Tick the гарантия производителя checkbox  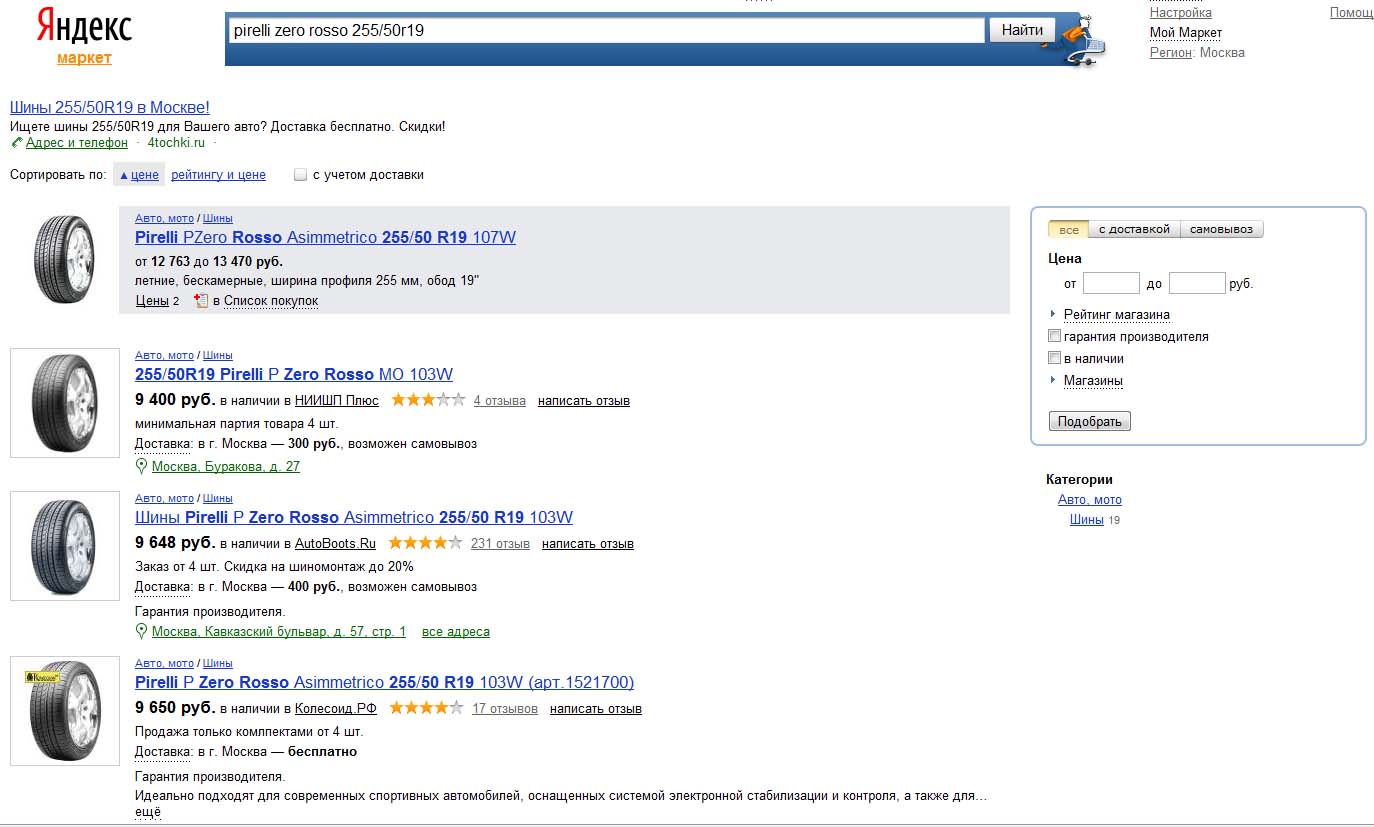1054,336
